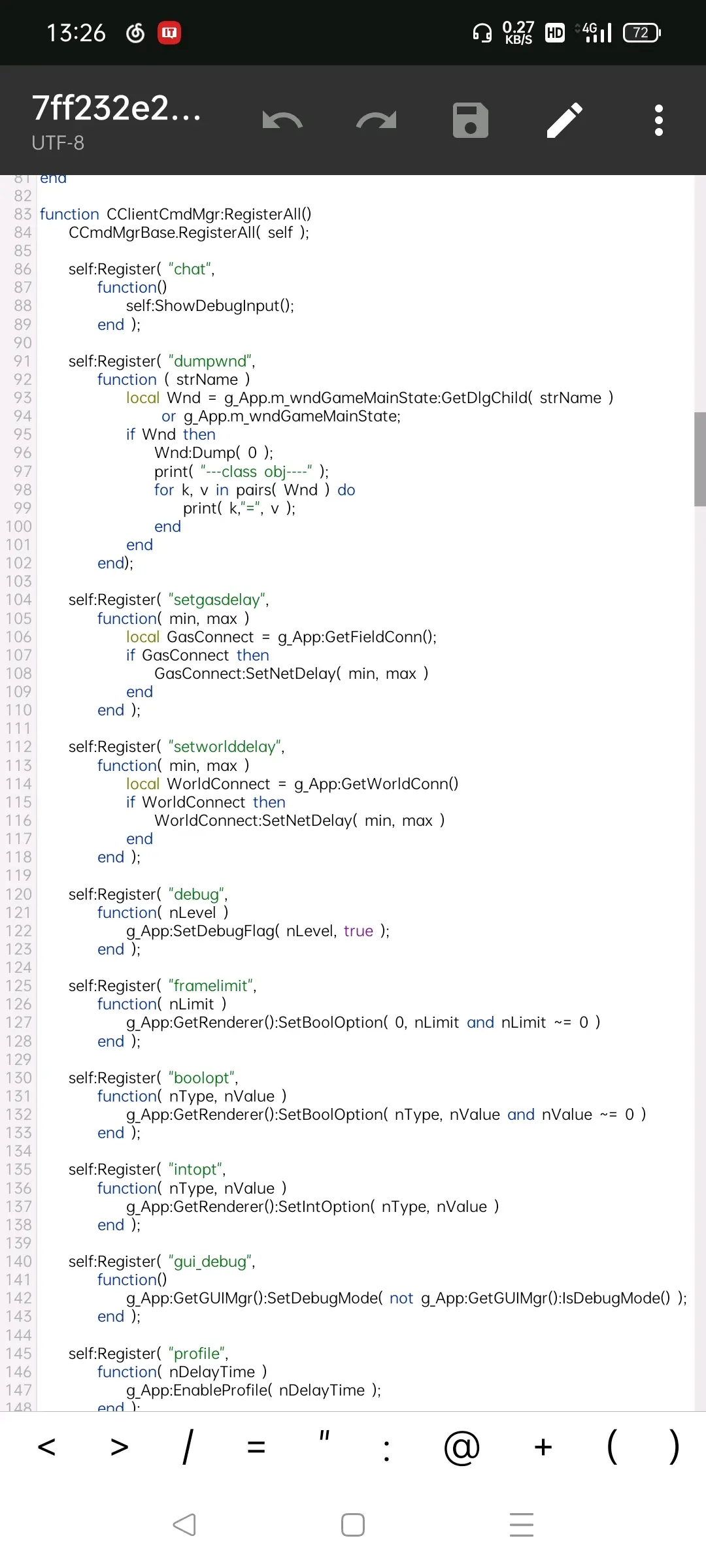Tap the undo arrow icon
706x1568 pixels.
[x=282, y=120]
